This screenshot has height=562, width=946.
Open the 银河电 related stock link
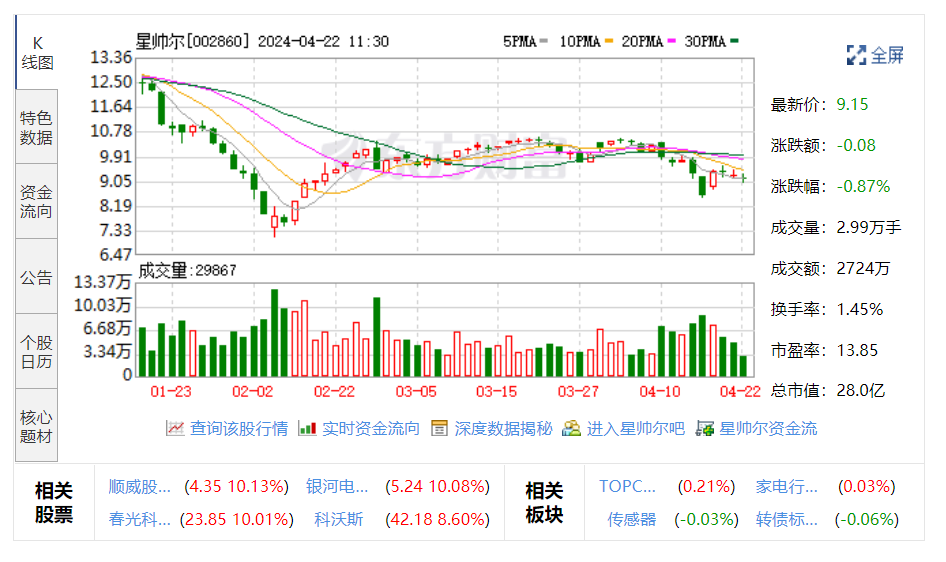[337, 487]
